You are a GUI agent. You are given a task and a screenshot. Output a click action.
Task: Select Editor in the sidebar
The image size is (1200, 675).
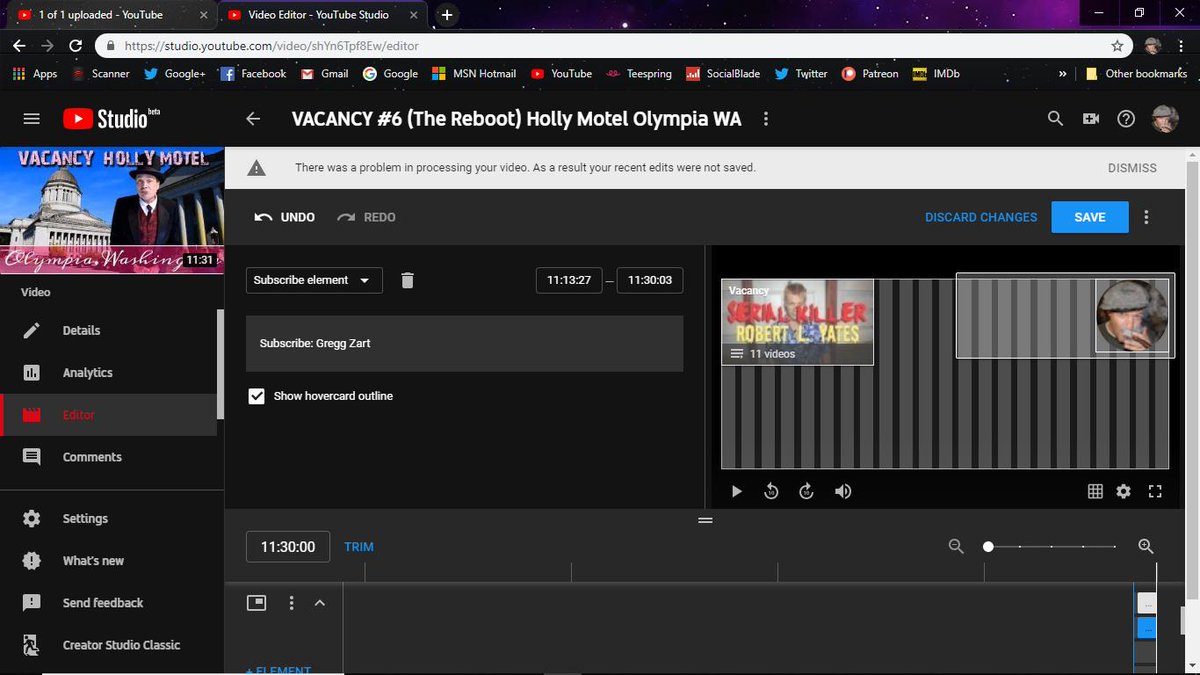pyautogui.click(x=108, y=414)
